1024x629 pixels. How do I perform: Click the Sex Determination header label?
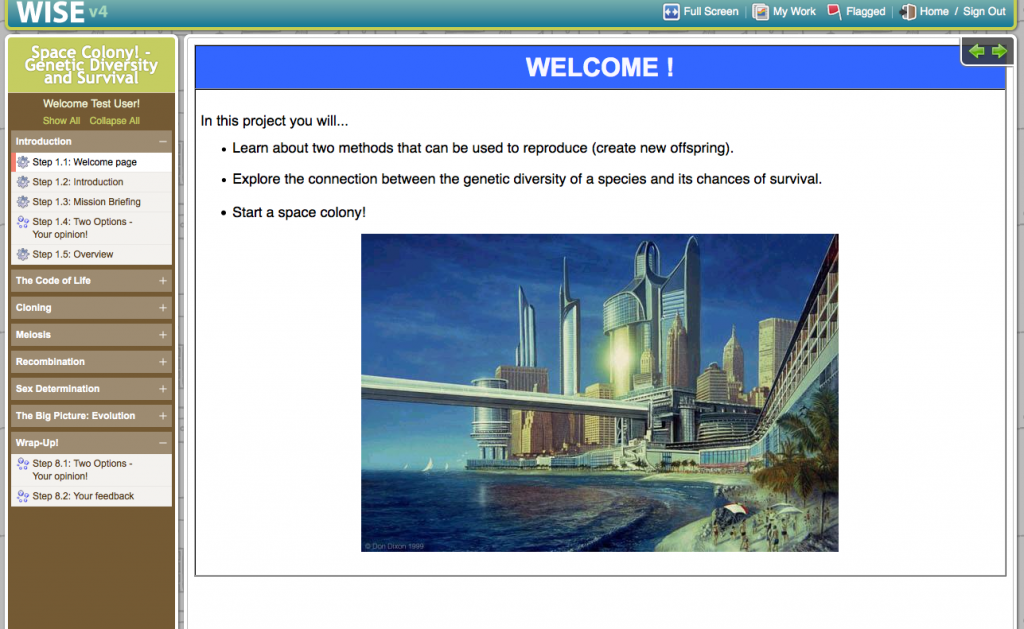pos(57,389)
